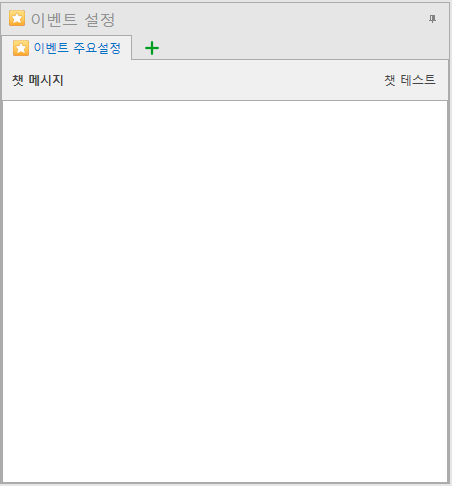Unpin the 이벤트 설정 panel

click(432, 19)
